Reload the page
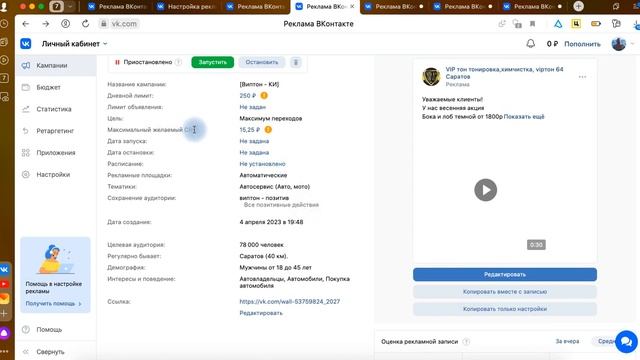This screenshot has width=640, height=360. [85, 24]
